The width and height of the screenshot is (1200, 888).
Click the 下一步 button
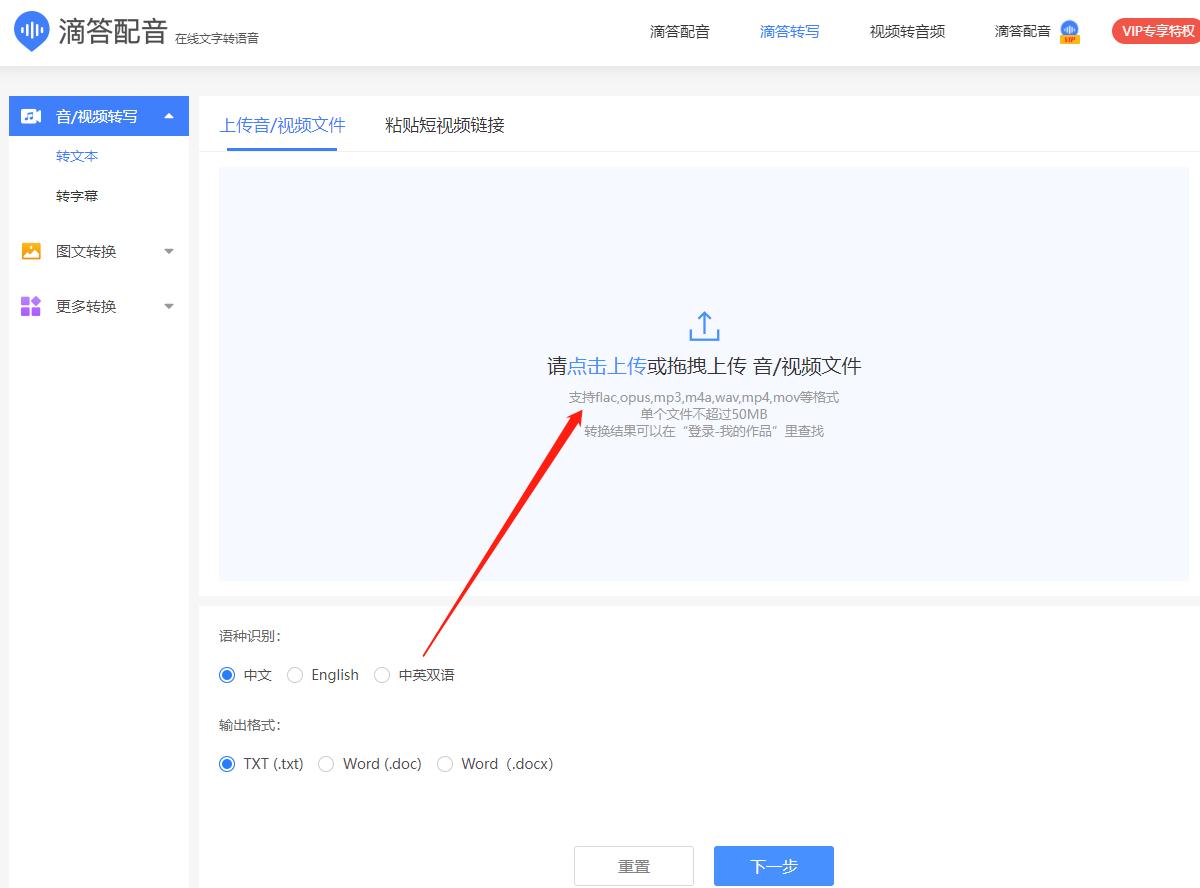click(x=773, y=865)
